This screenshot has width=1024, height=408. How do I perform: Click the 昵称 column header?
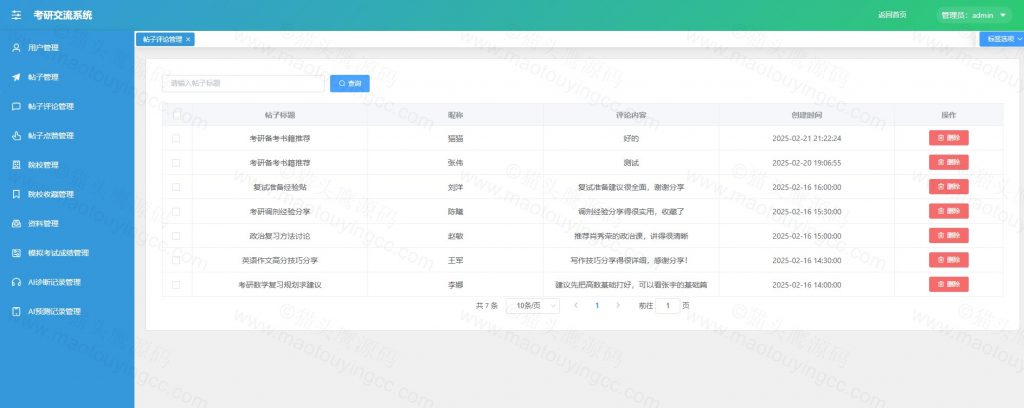455,115
